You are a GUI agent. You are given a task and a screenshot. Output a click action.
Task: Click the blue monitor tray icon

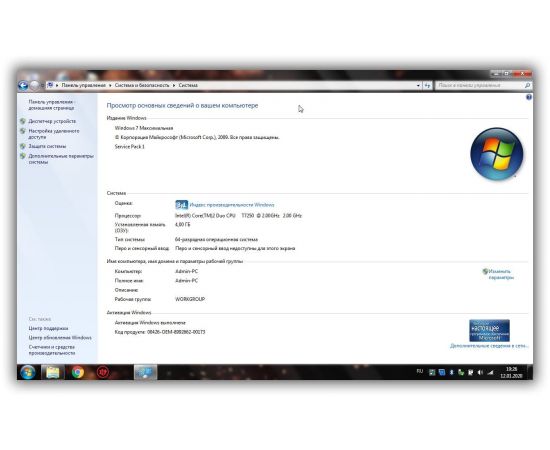tap(442, 372)
